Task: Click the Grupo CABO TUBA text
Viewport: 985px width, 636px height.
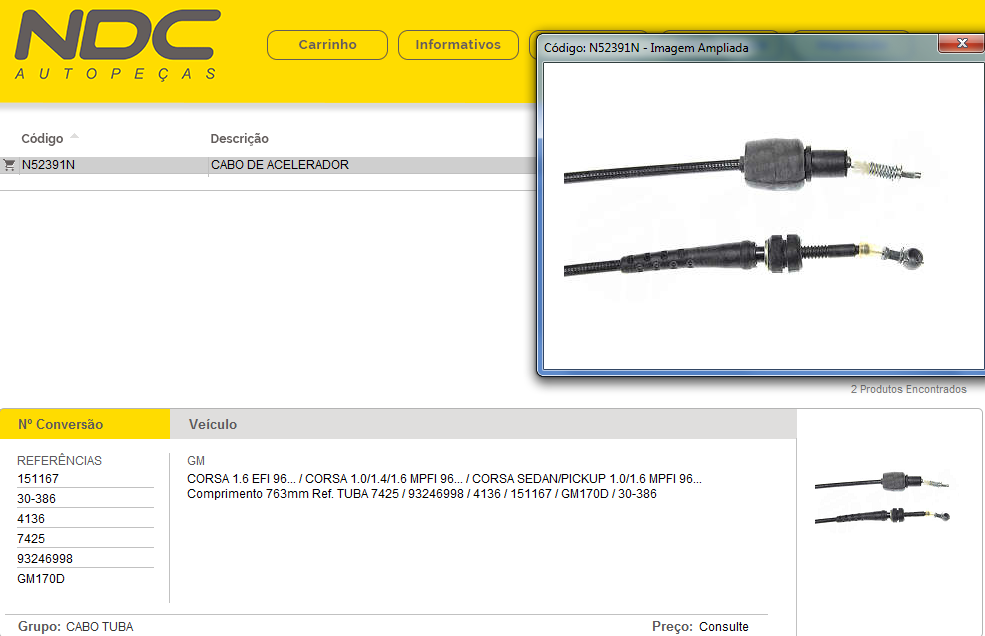Action: click(75, 627)
